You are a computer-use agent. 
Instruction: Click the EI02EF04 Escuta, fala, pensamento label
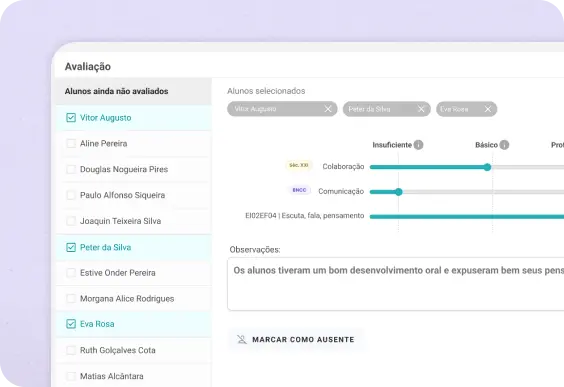click(x=305, y=215)
